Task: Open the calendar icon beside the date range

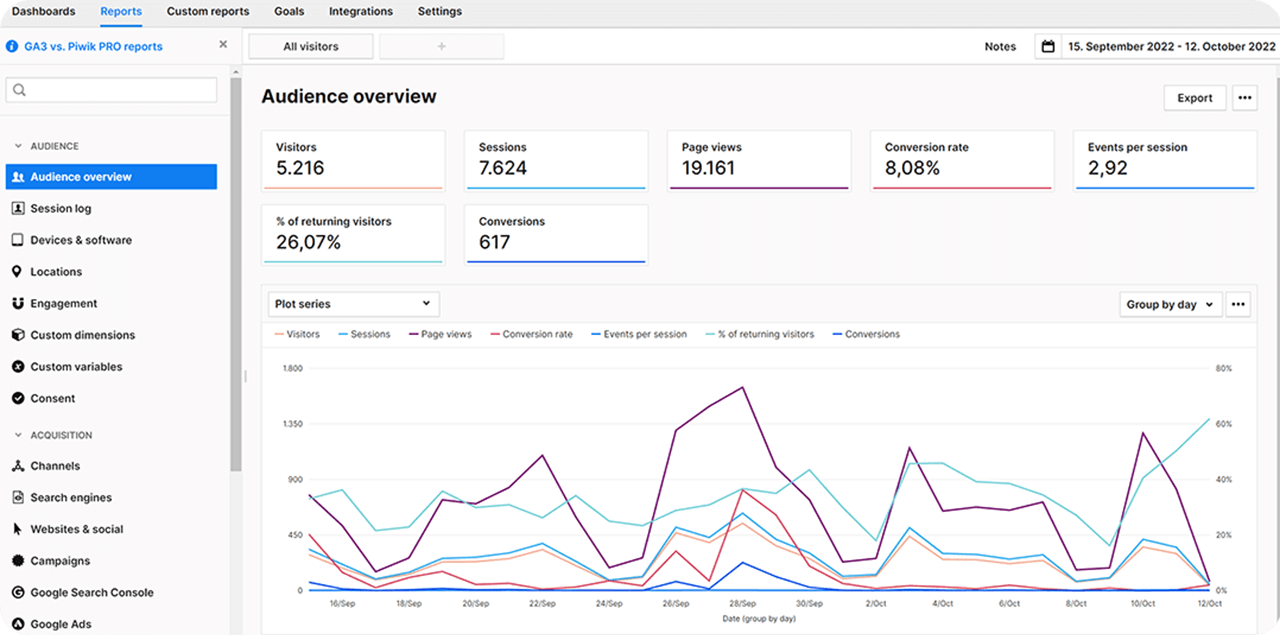Action: [x=1047, y=45]
